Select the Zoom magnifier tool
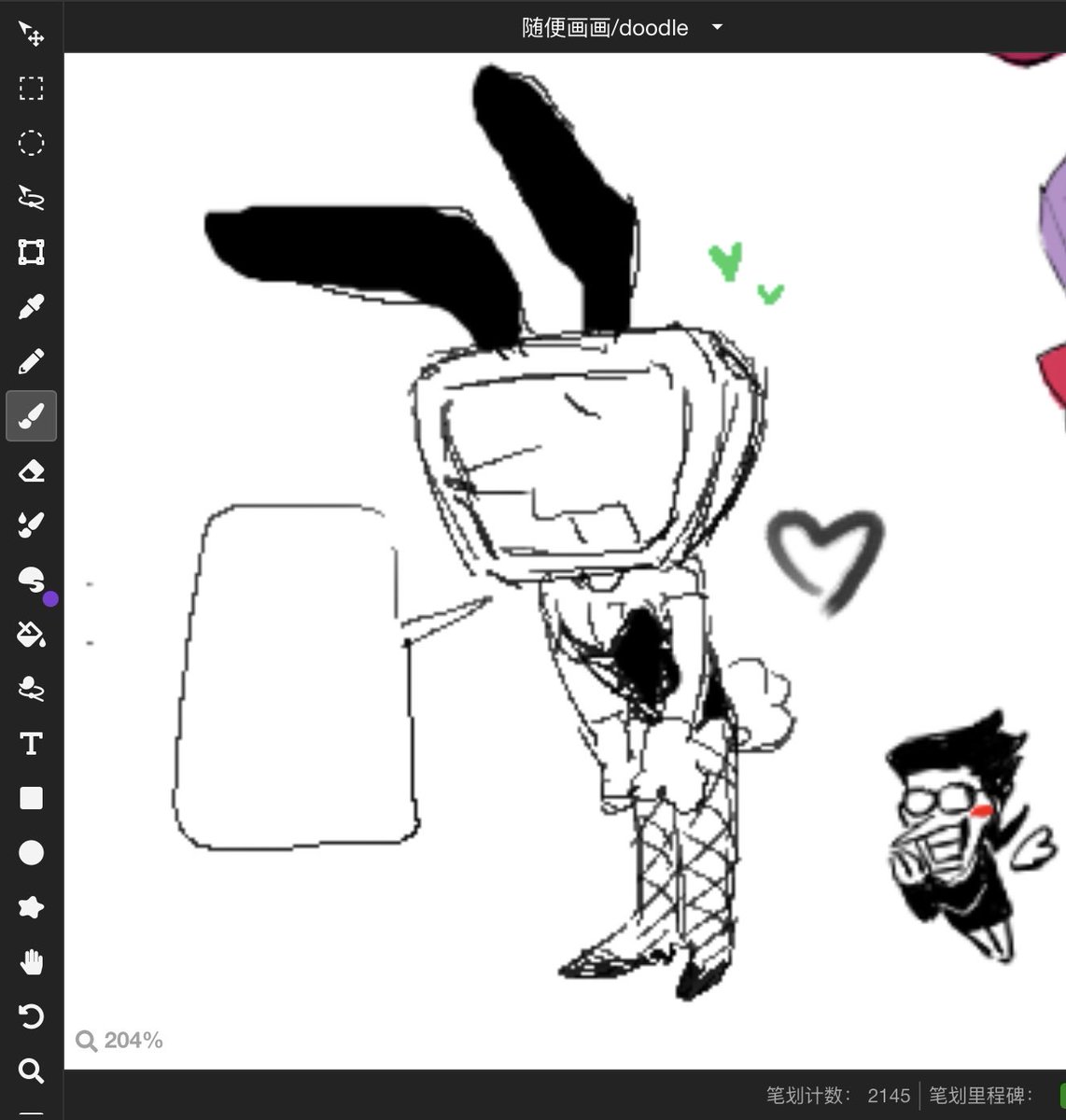The image size is (1066, 1120). 31,1071
